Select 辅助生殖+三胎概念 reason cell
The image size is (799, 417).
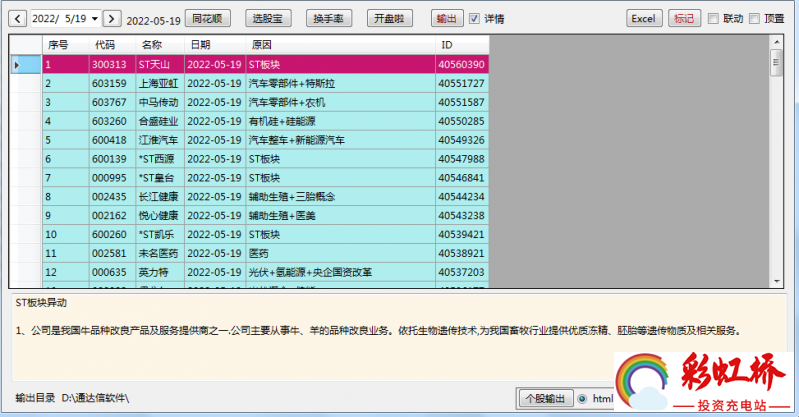pyautogui.click(x=340, y=197)
